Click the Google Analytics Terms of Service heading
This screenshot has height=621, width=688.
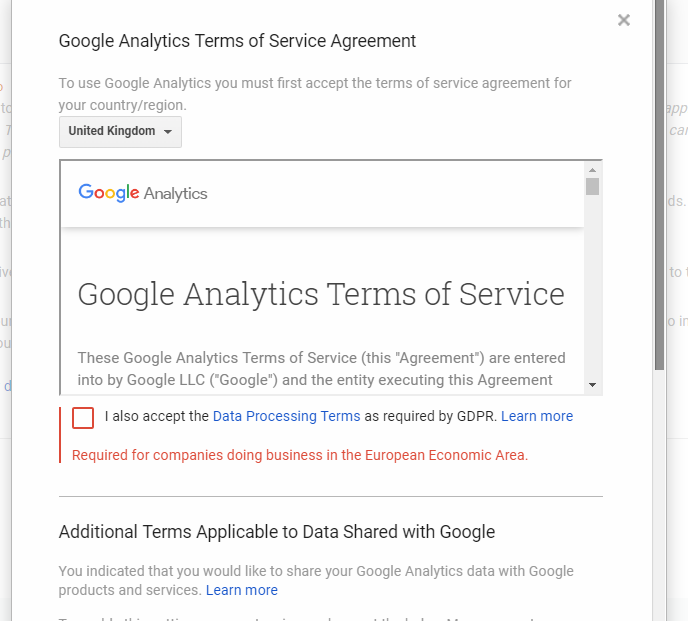coord(321,294)
